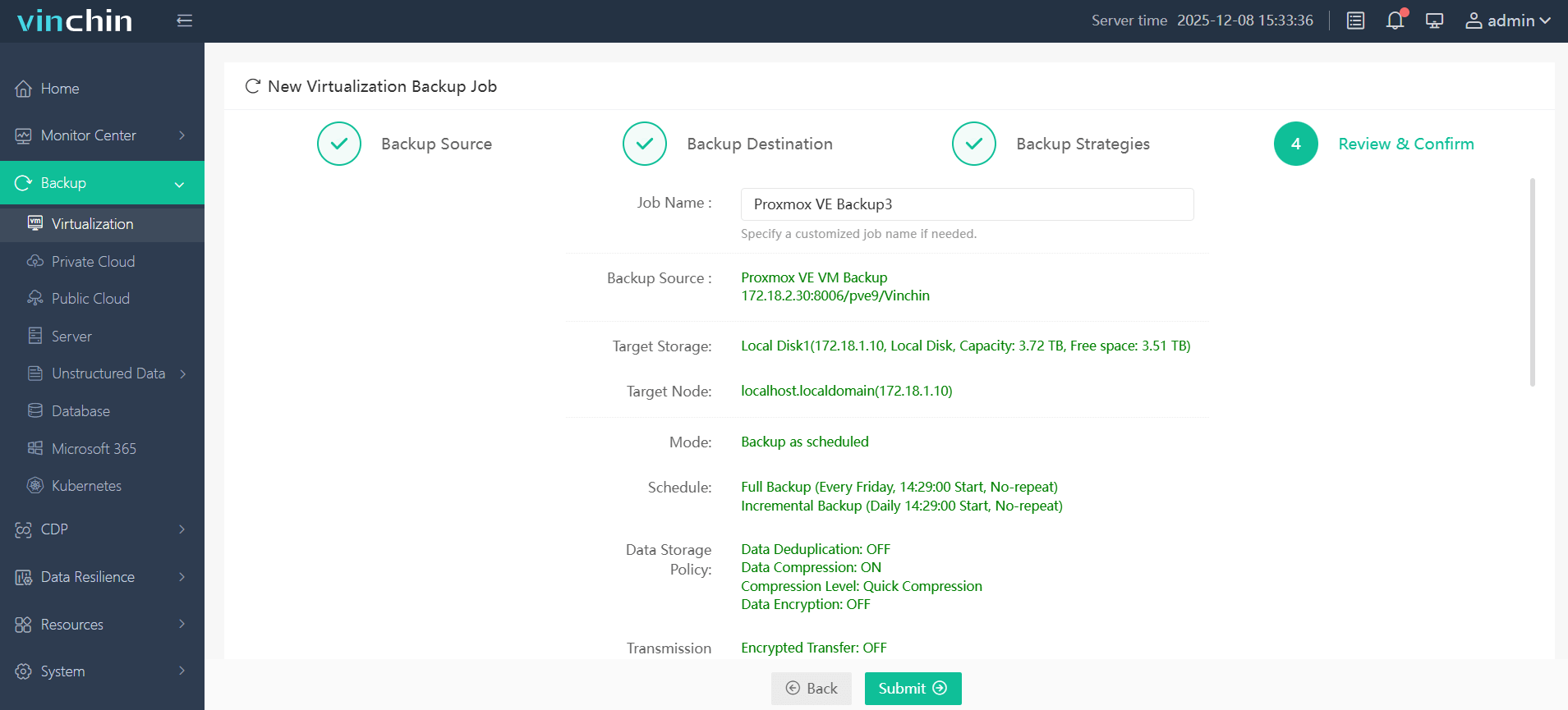Click the Backup Strategies step checkmark

point(974,144)
